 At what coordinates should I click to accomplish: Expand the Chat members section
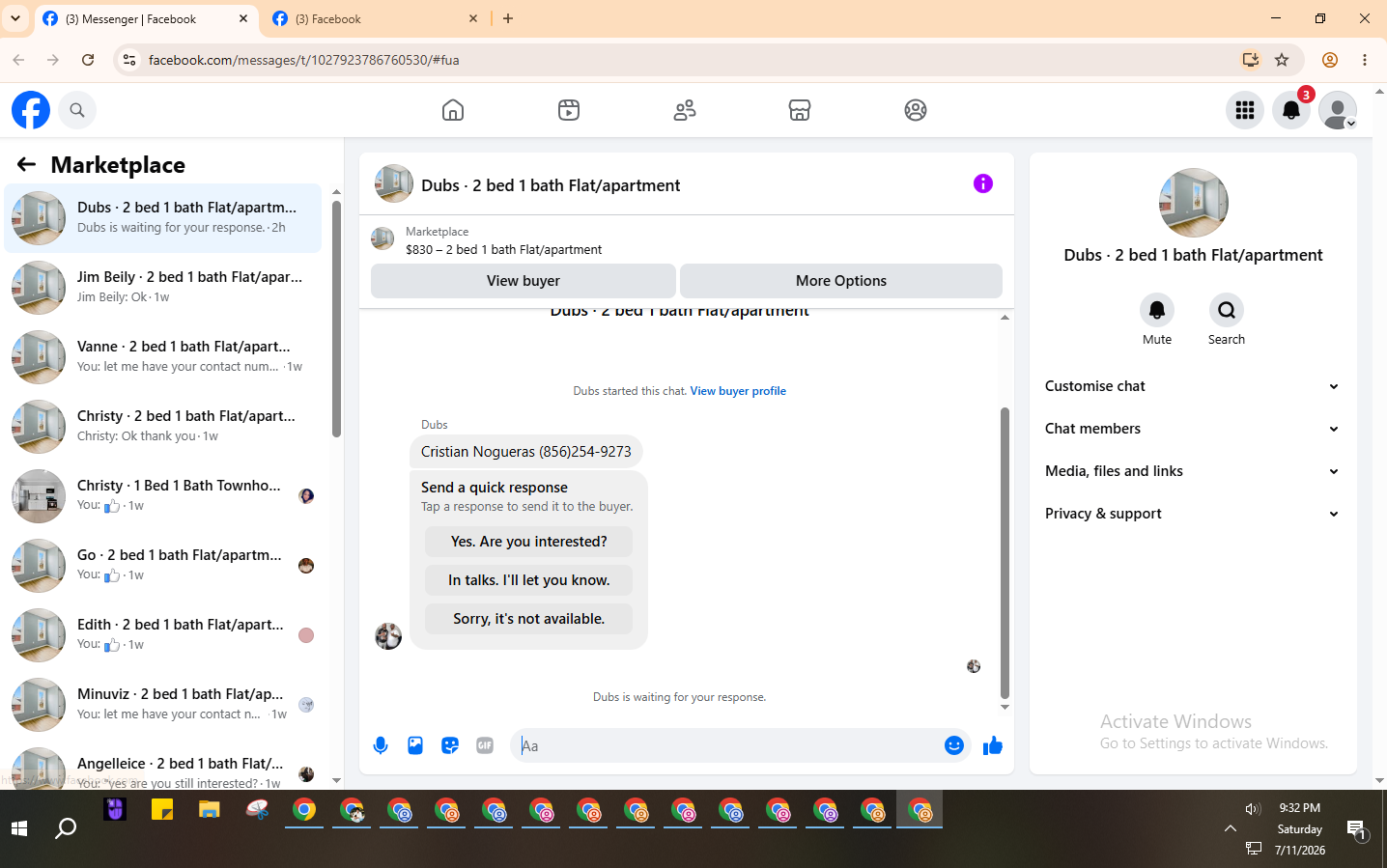pyautogui.click(x=1193, y=429)
